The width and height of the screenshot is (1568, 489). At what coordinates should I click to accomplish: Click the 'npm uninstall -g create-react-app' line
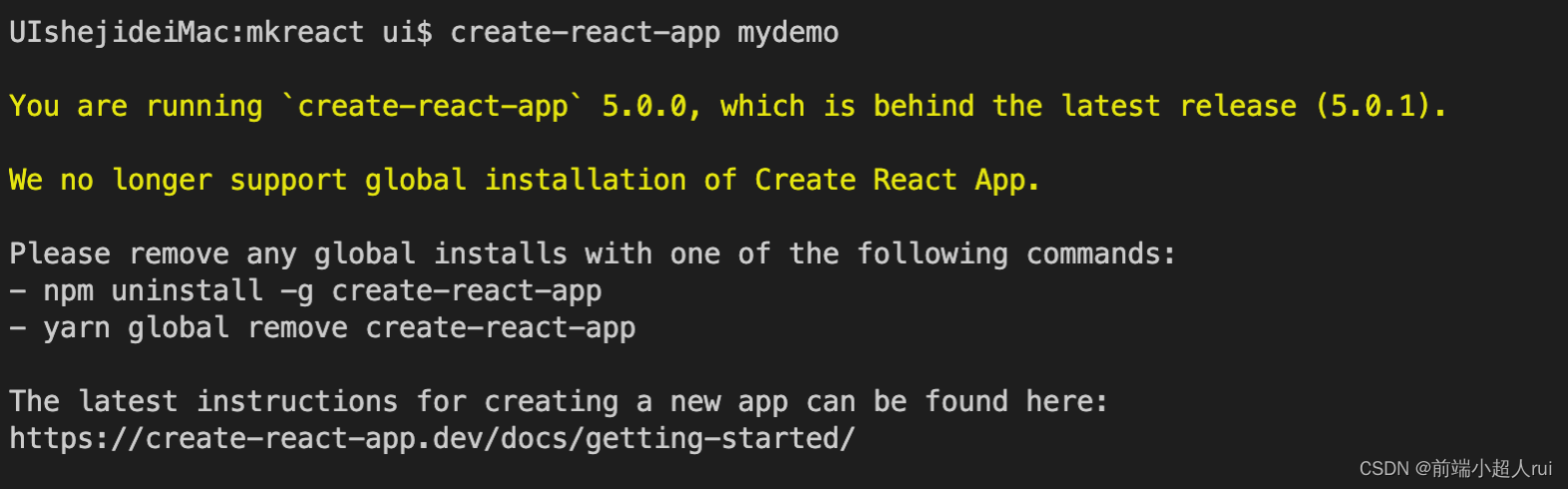305,290
